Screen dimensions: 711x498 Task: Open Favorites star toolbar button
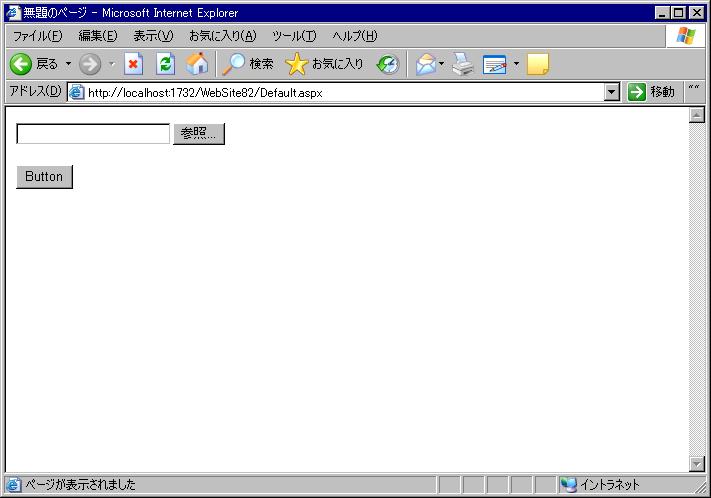tap(325, 64)
